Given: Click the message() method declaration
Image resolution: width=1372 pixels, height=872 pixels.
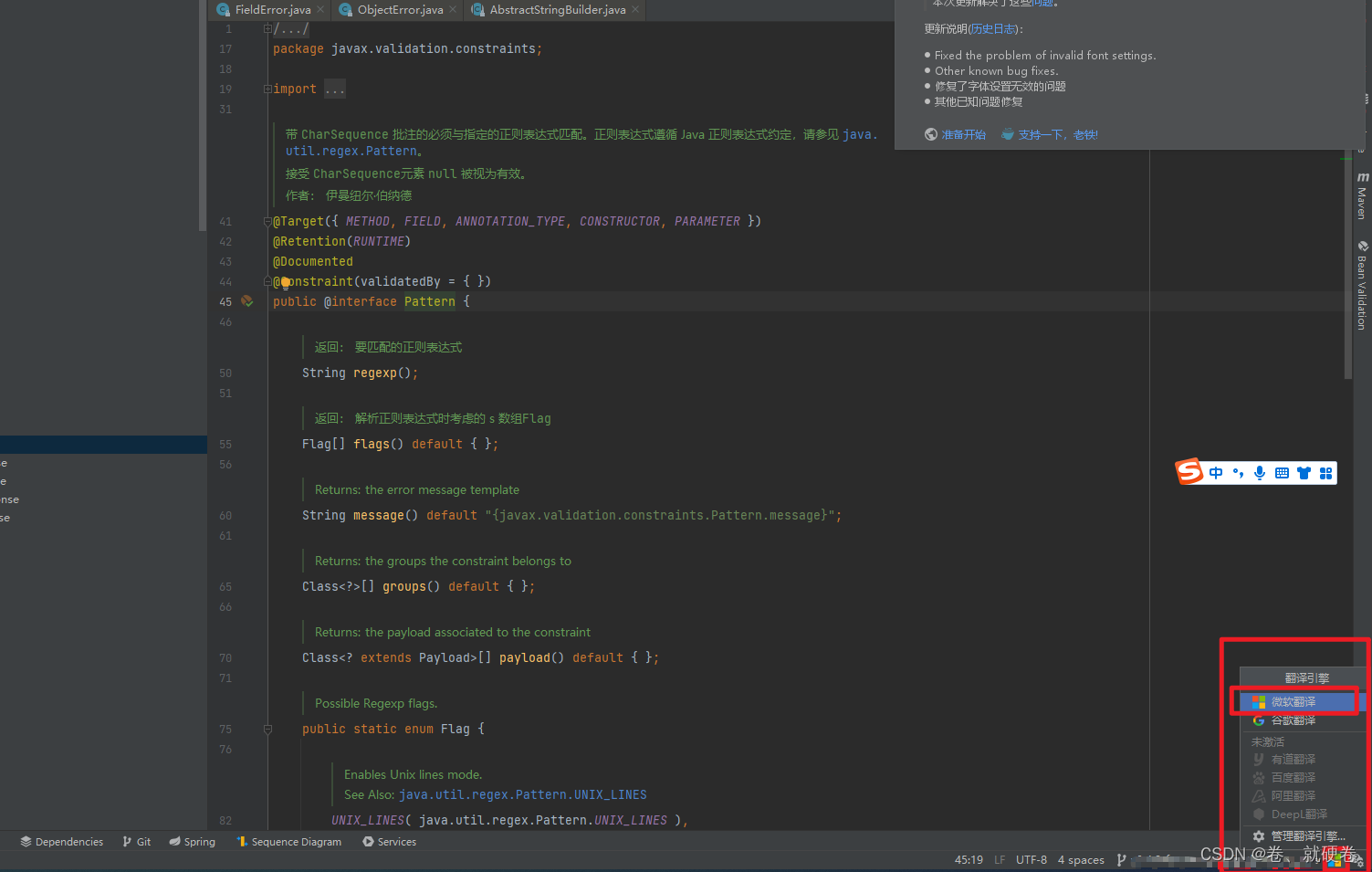Looking at the screenshot, I should click(379, 516).
